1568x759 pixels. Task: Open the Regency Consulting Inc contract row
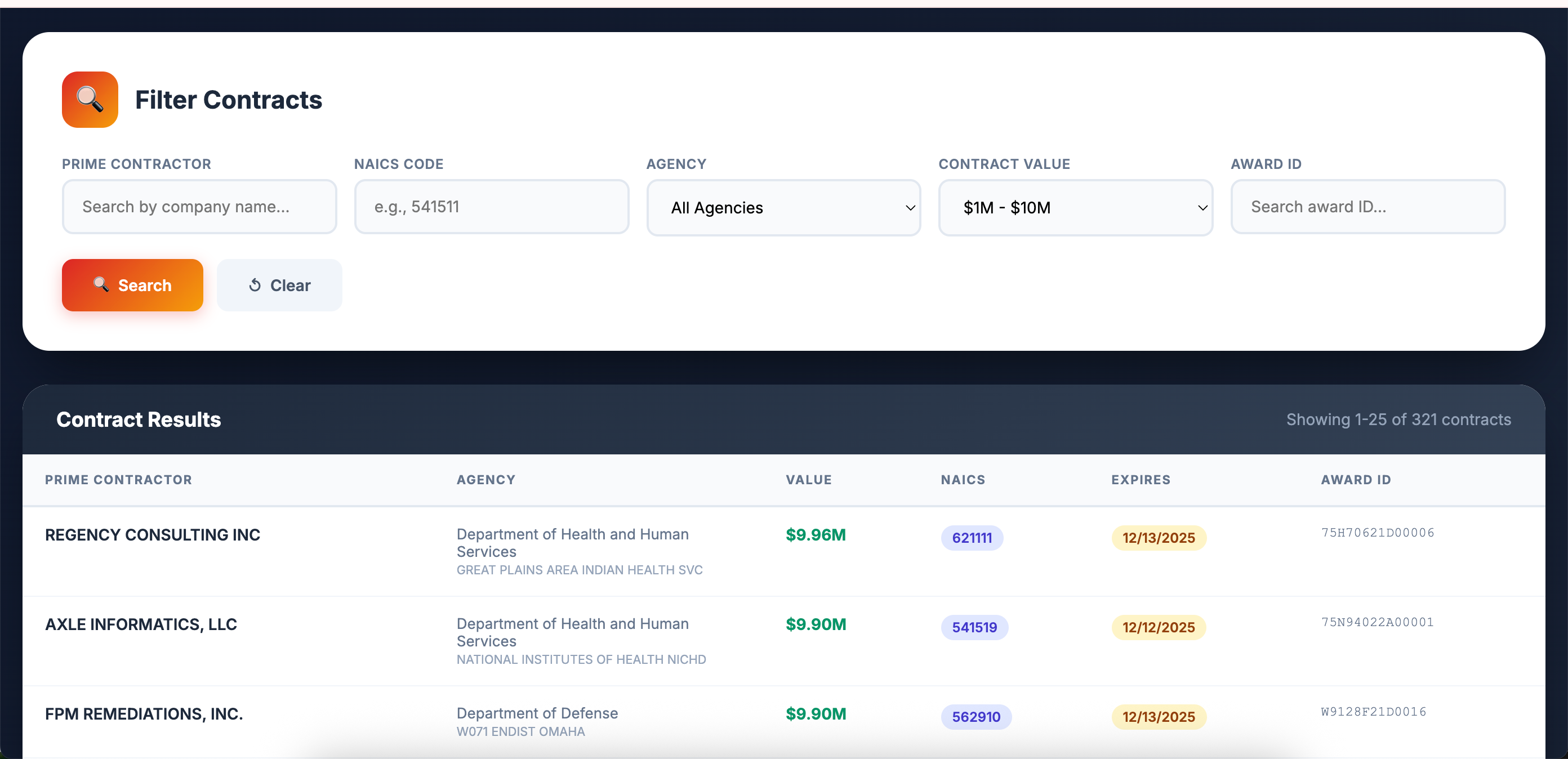152,535
